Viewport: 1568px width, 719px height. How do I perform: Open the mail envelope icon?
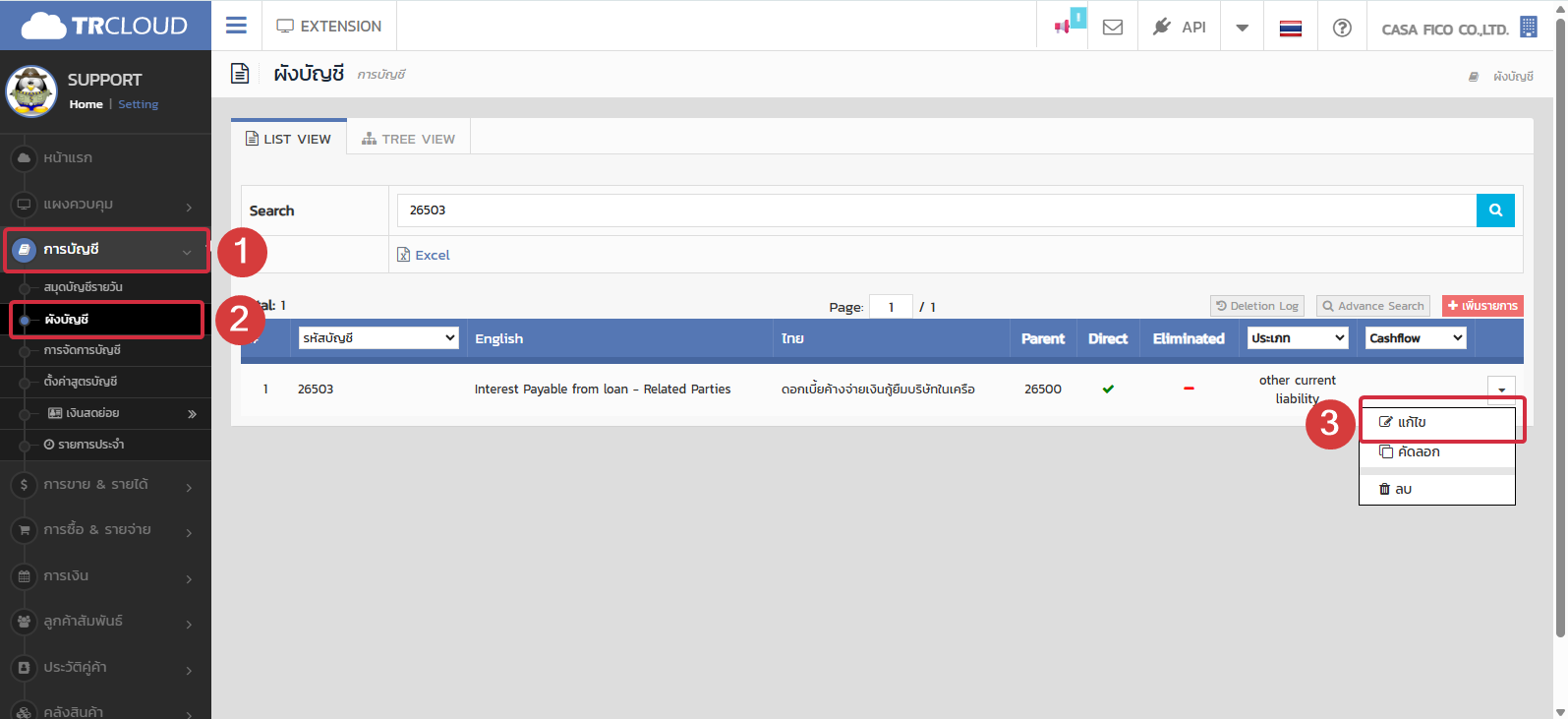(1113, 27)
